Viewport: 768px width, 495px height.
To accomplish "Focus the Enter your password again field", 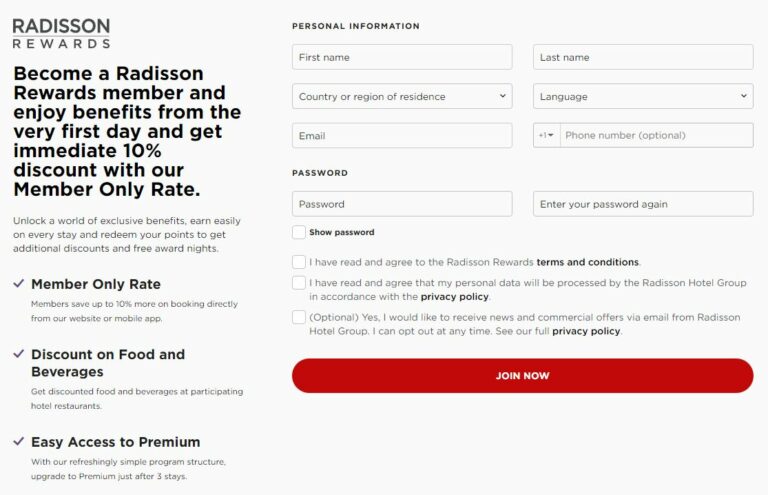I will tap(643, 204).
